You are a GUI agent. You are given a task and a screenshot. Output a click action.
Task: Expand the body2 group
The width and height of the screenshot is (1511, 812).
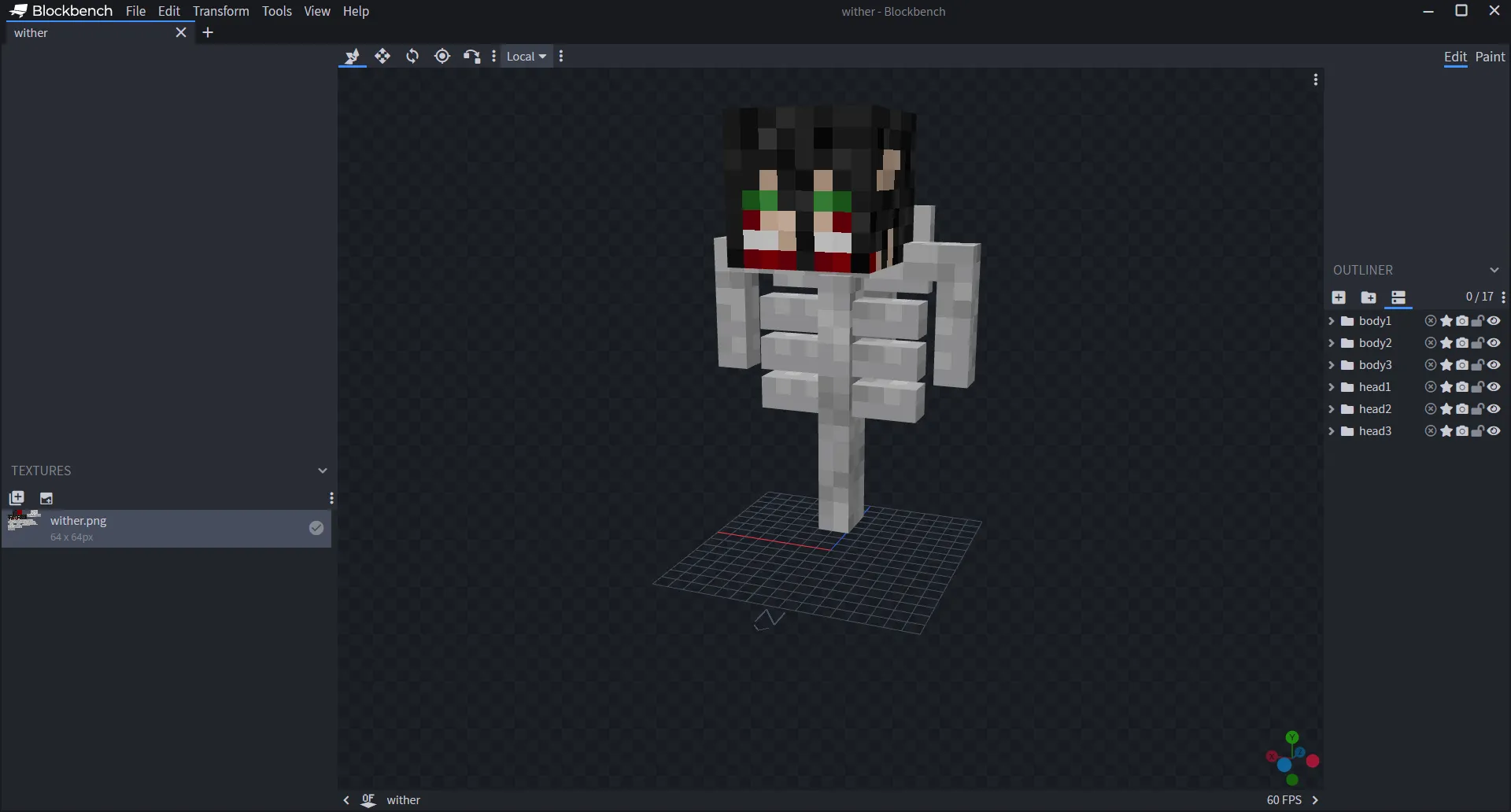(x=1331, y=343)
